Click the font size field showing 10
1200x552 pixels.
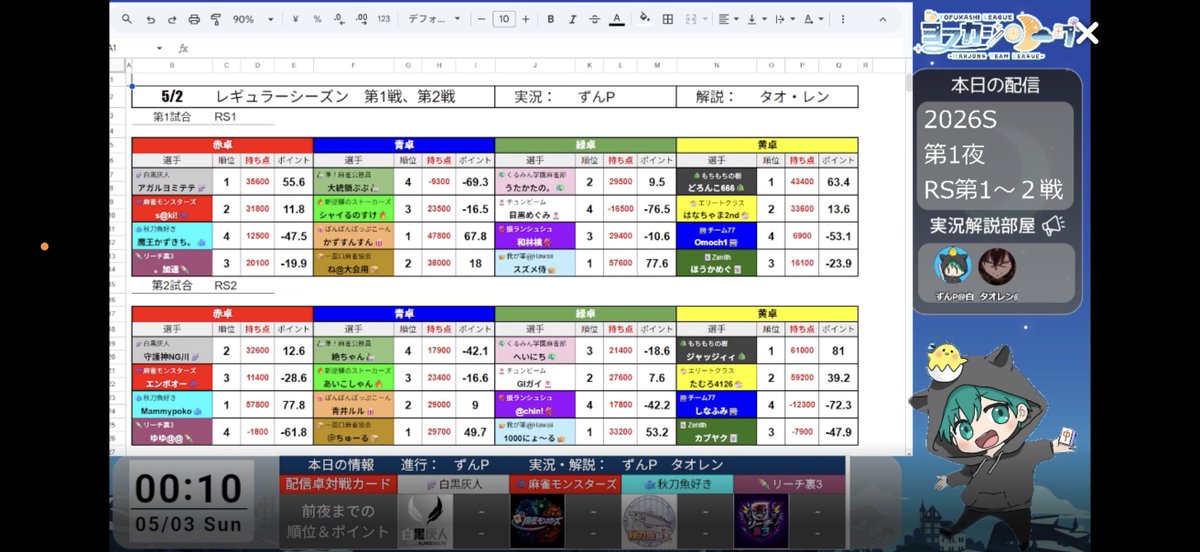503,19
